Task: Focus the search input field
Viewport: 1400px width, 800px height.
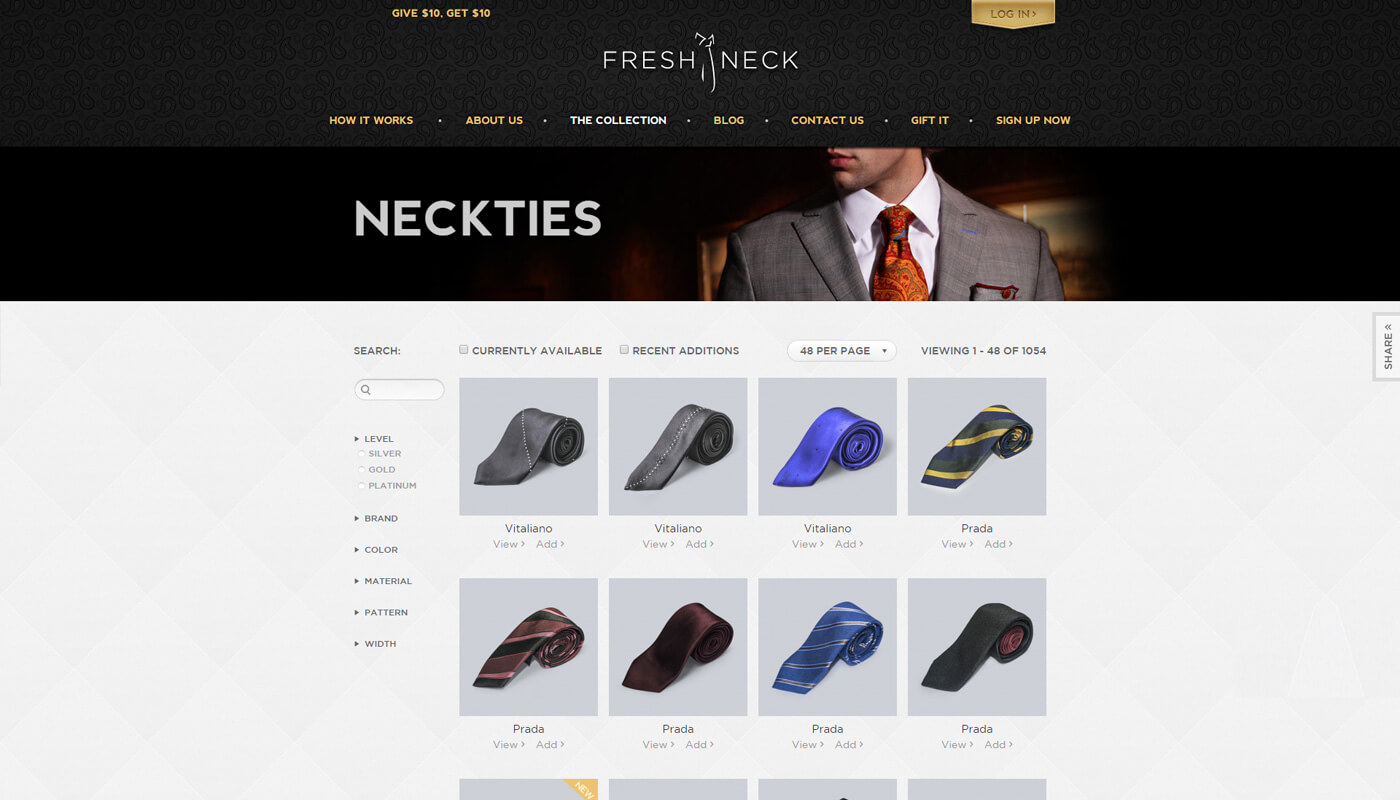Action: coord(399,390)
